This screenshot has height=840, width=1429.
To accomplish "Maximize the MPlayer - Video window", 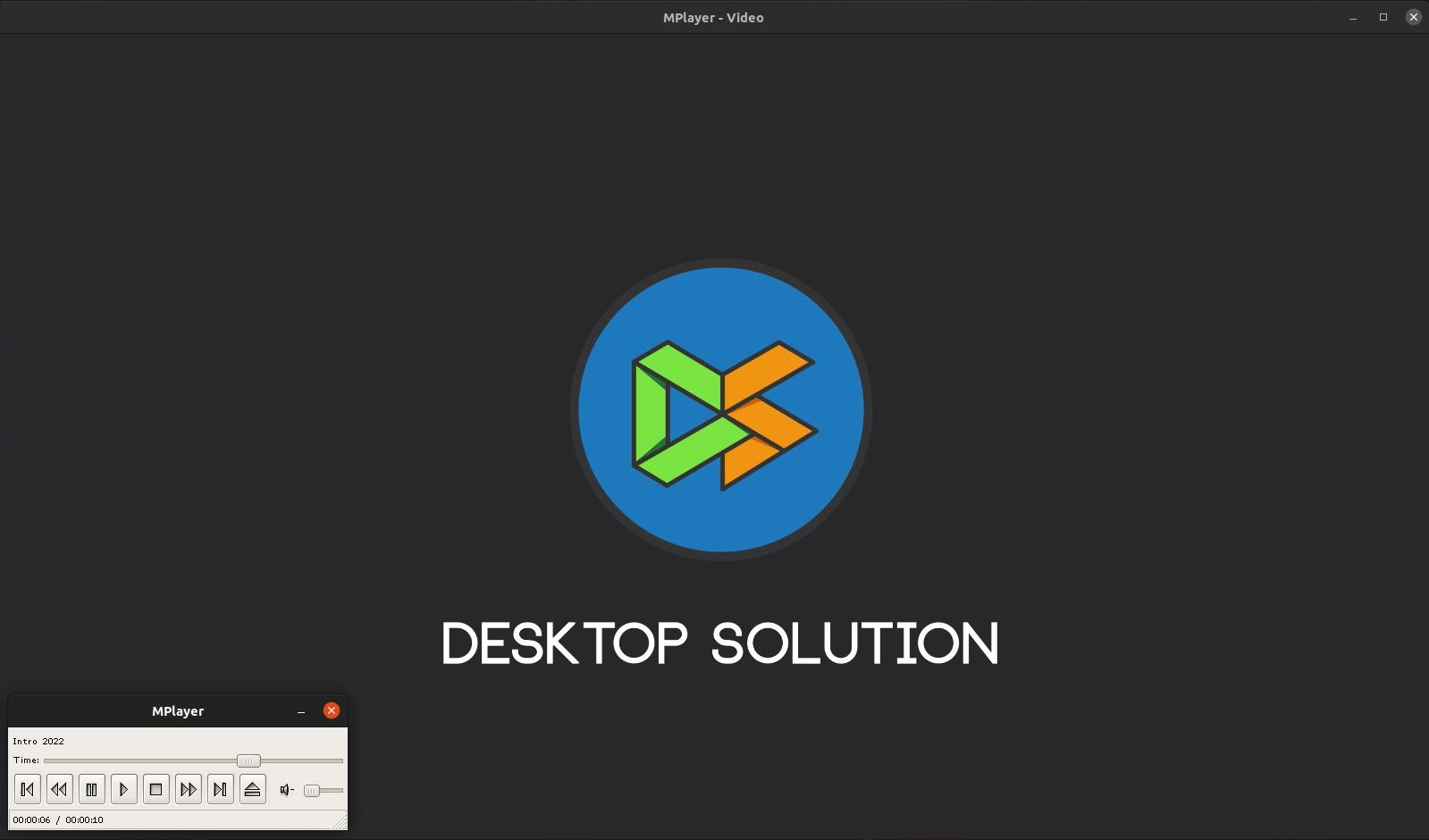I will pyautogui.click(x=1383, y=17).
